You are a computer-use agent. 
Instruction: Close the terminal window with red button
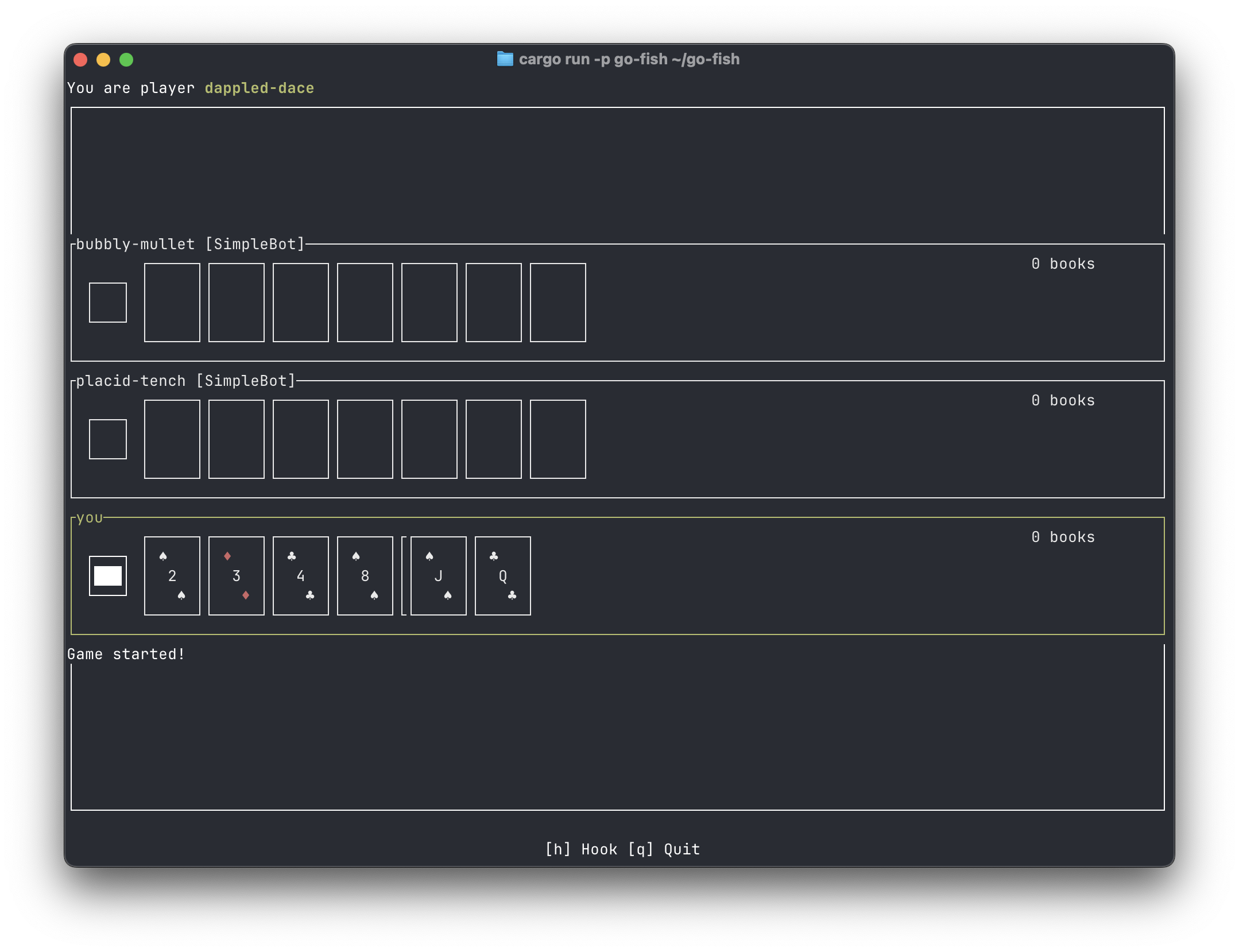(80, 60)
